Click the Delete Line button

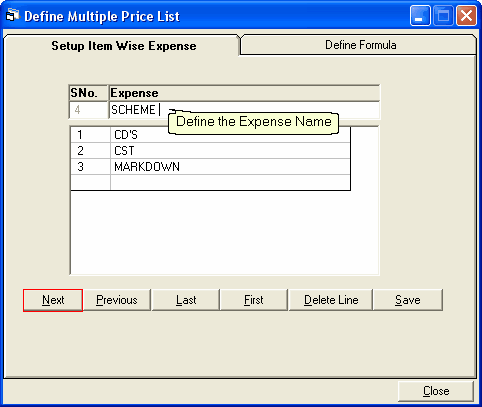331,300
